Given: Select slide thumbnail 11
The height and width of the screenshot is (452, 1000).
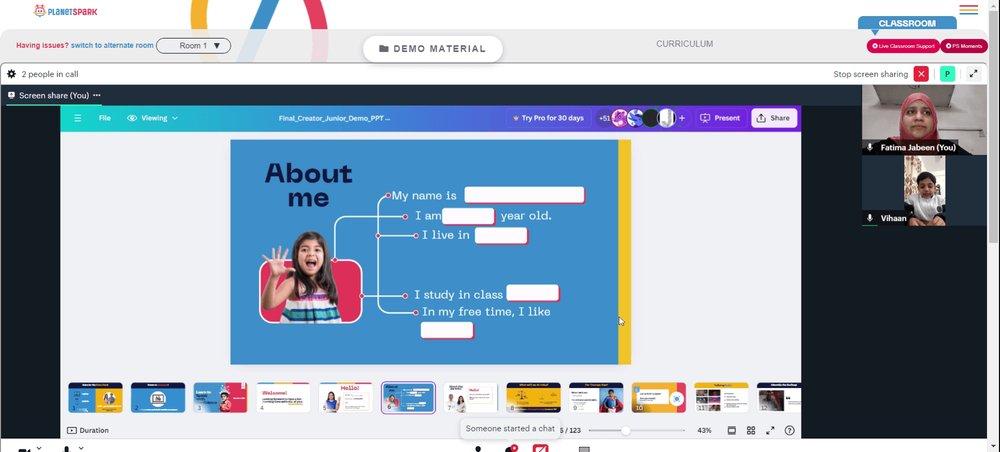Looking at the screenshot, I should coord(721,398).
